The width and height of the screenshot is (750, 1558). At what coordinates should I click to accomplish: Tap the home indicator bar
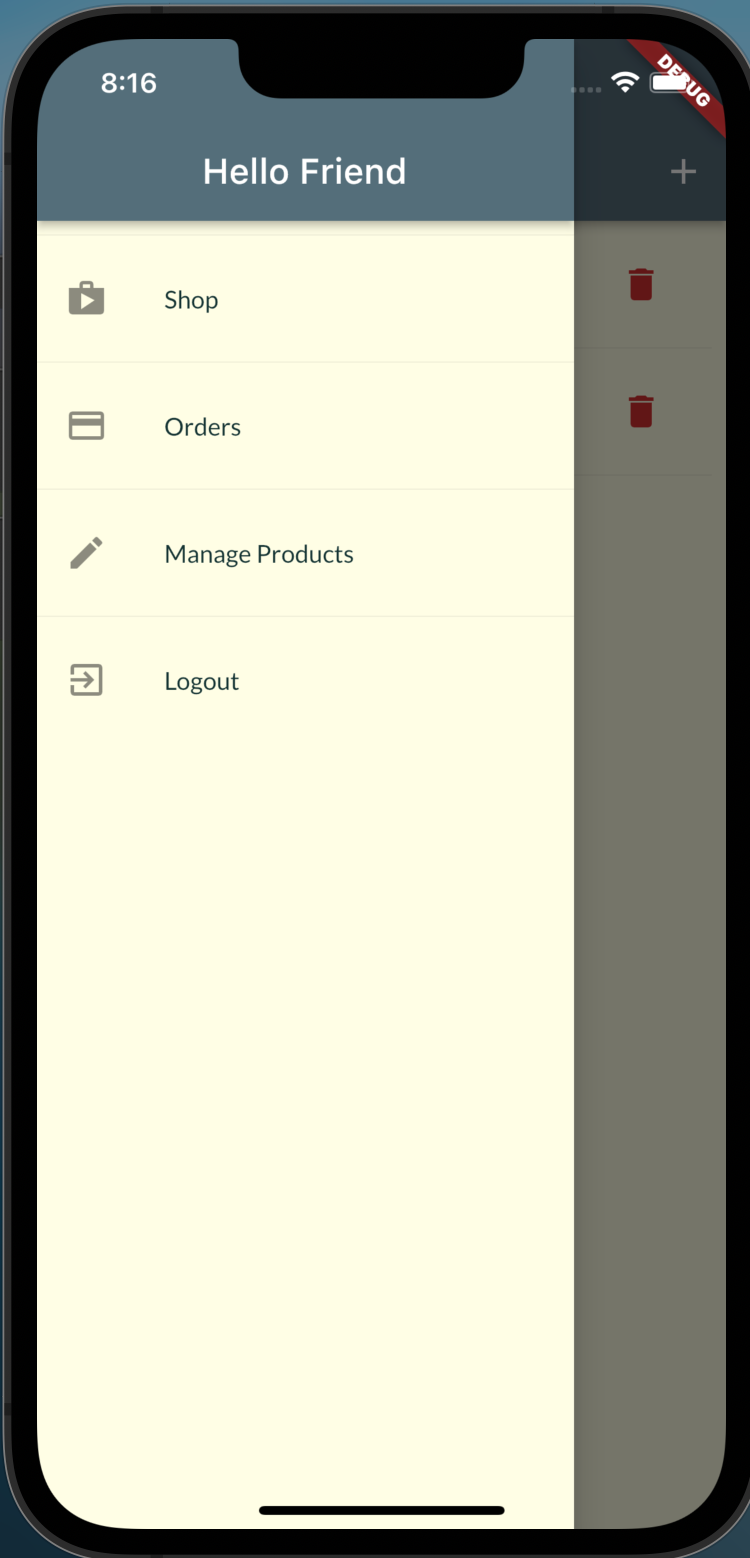point(382,1510)
